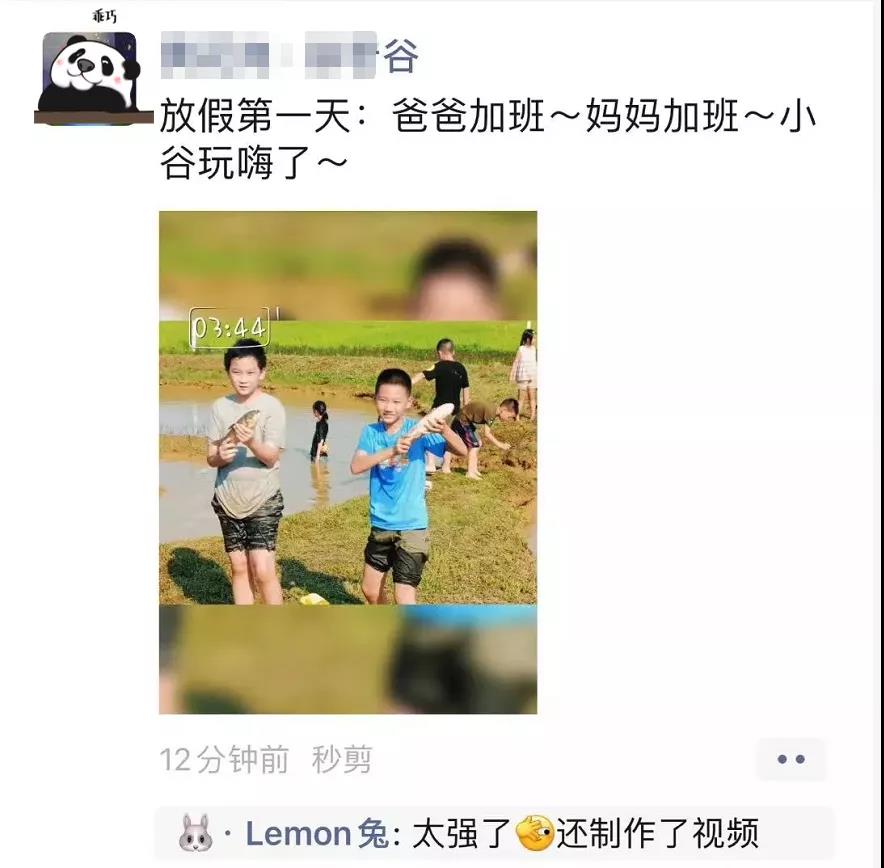Click the blurred bottom band of the video

pos(348,659)
